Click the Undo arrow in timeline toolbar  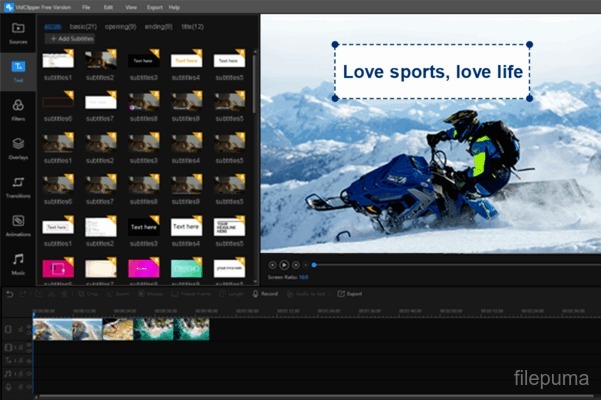(x=10, y=294)
